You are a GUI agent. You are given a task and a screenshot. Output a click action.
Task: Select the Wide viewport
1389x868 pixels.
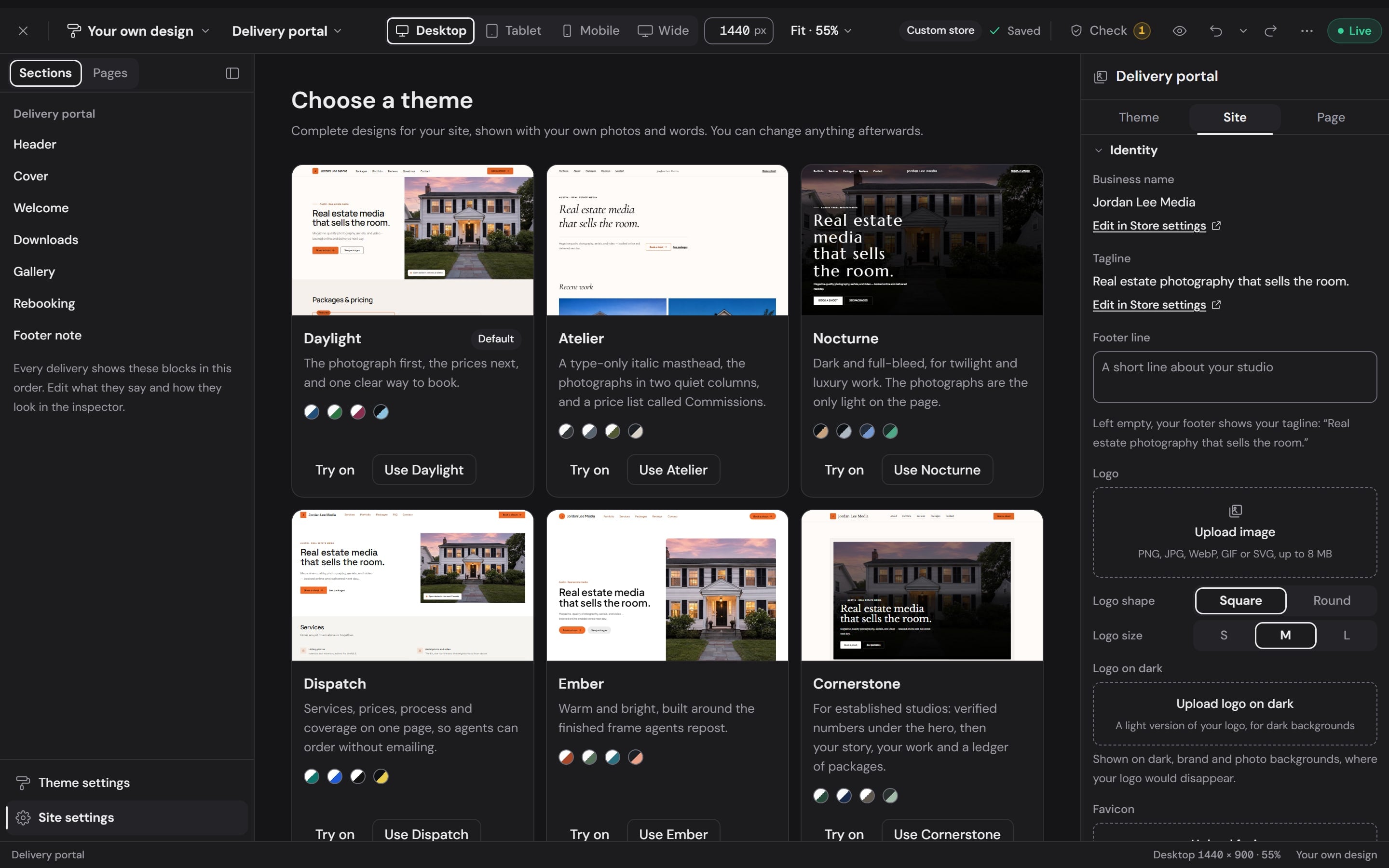click(x=663, y=31)
